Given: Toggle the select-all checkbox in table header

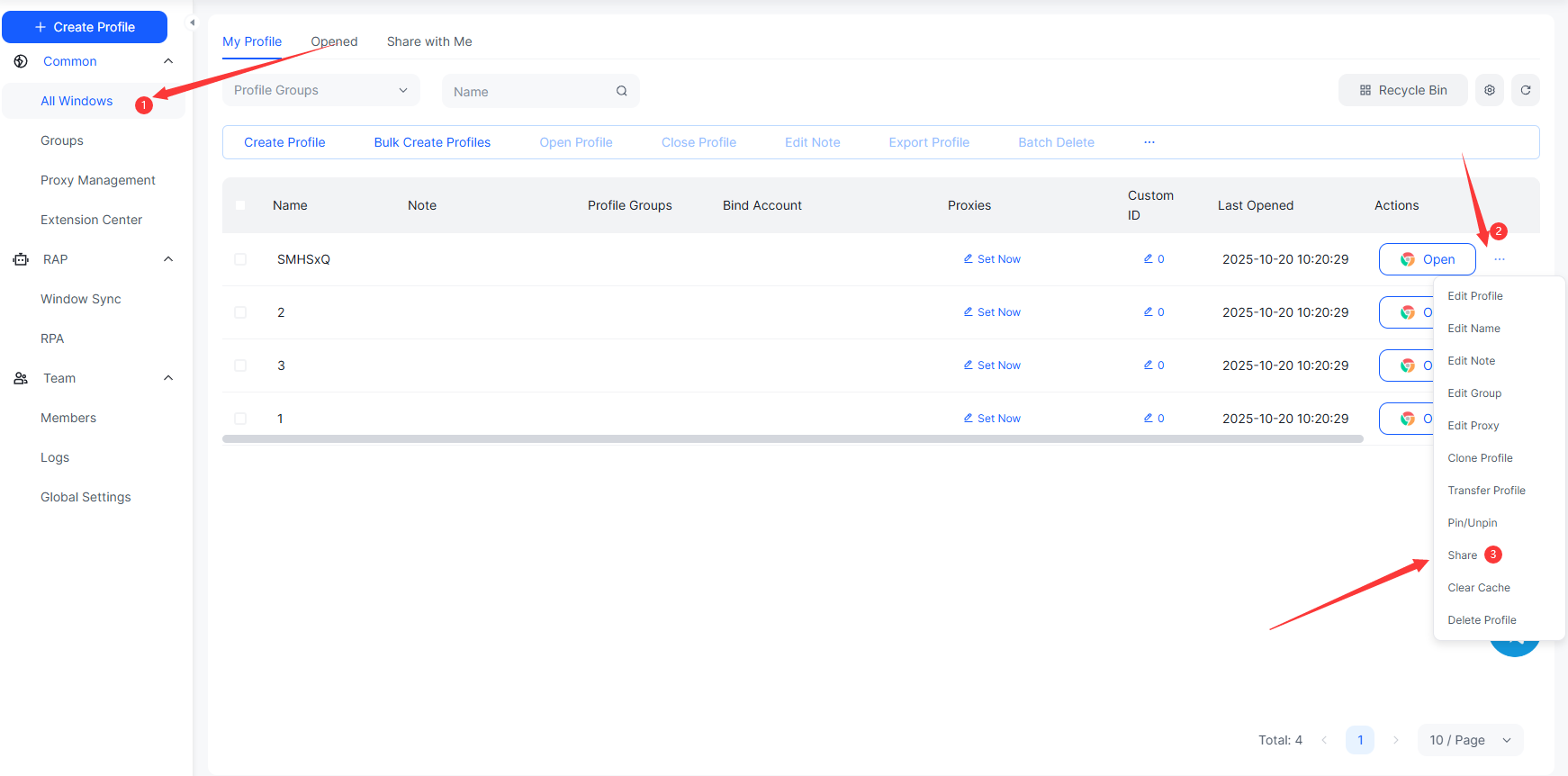Looking at the screenshot, I should pyautogui.click(x=240, y=205).
